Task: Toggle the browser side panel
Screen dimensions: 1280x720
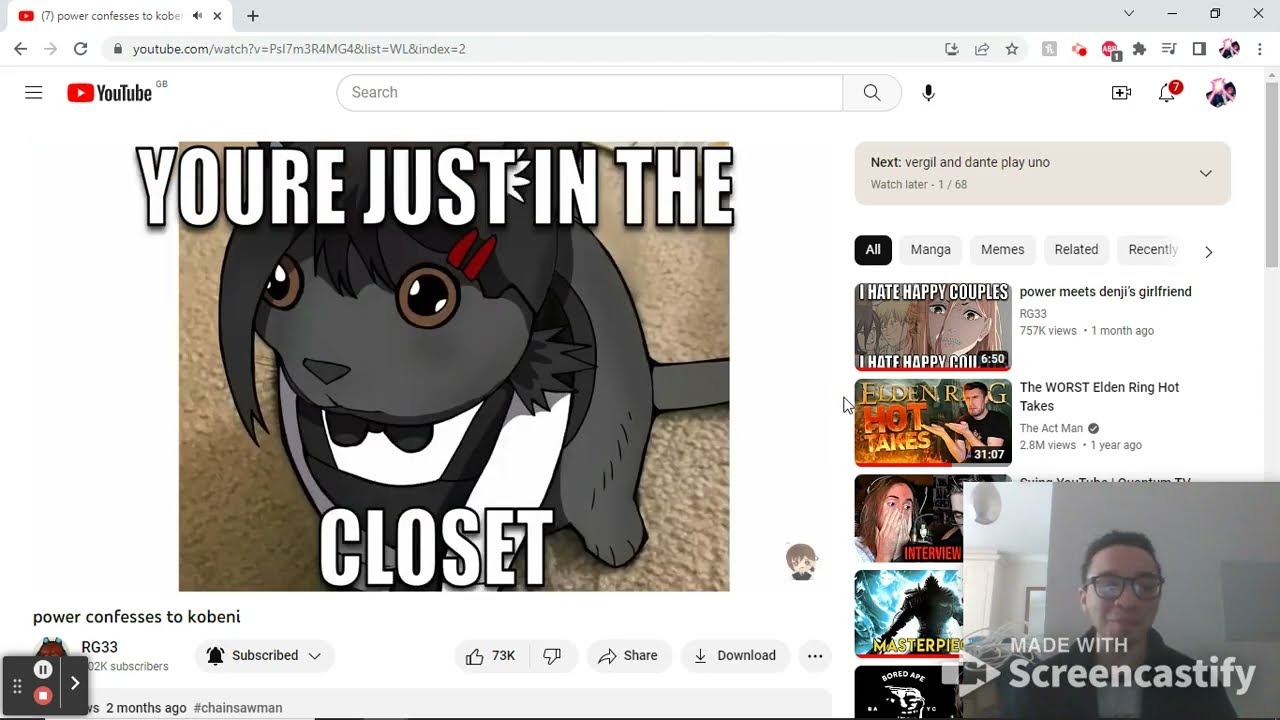Action: pos(1199,49)
